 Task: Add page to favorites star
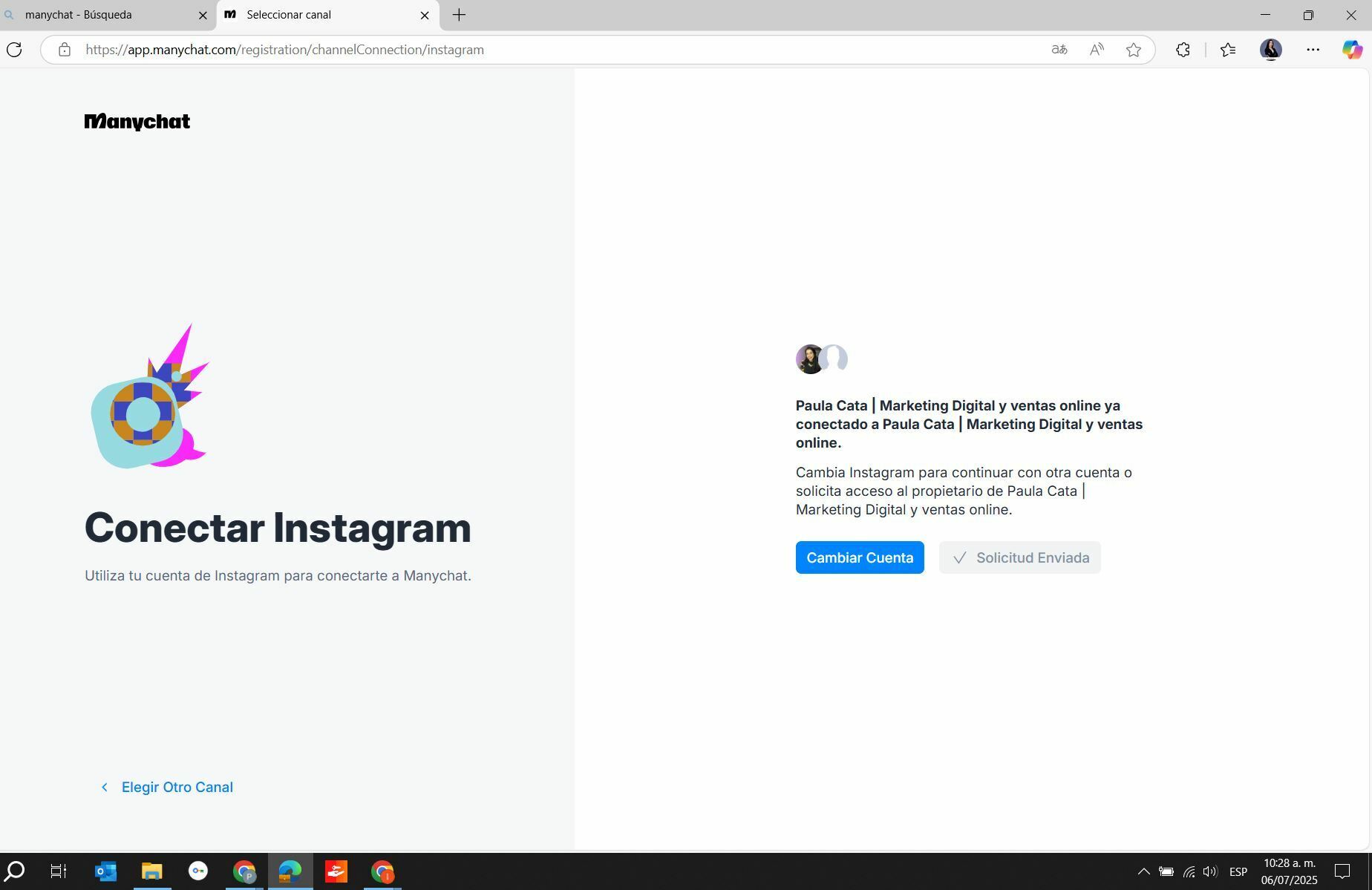[1134, 50]
